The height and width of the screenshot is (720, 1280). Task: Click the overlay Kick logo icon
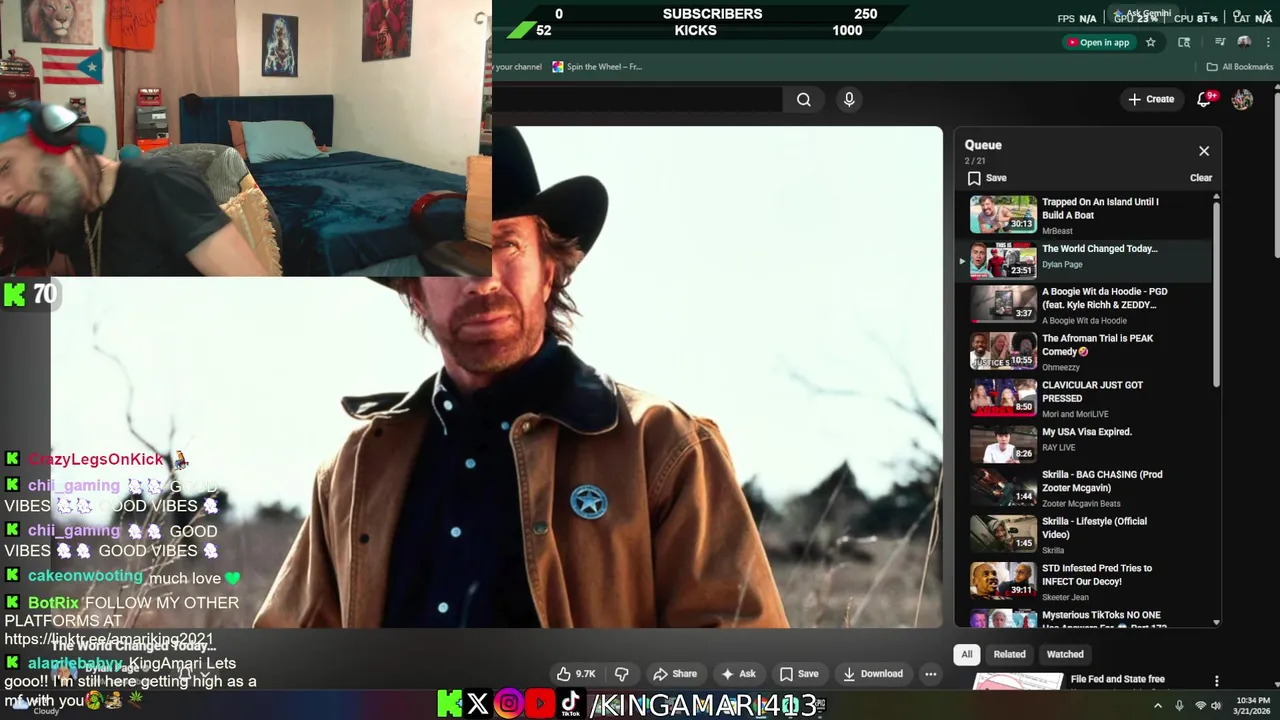450,704
